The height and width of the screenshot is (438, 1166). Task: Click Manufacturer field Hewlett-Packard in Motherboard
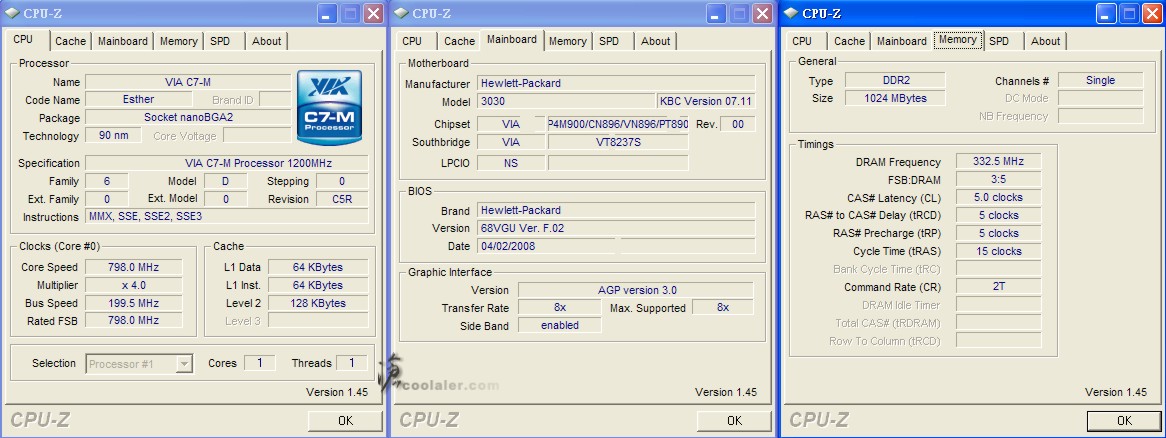(616, 83)
